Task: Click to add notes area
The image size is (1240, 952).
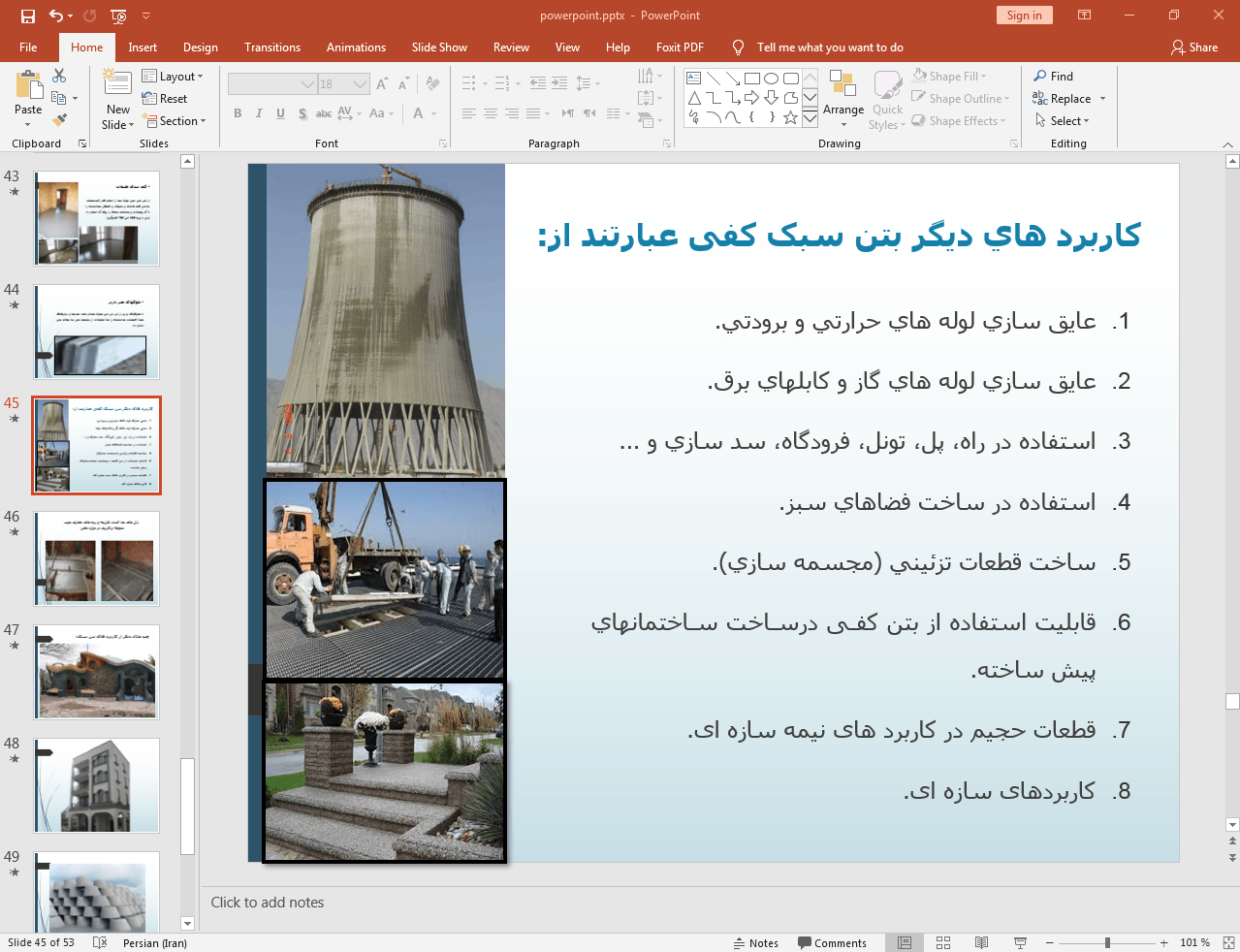Action: pos(268,903)
